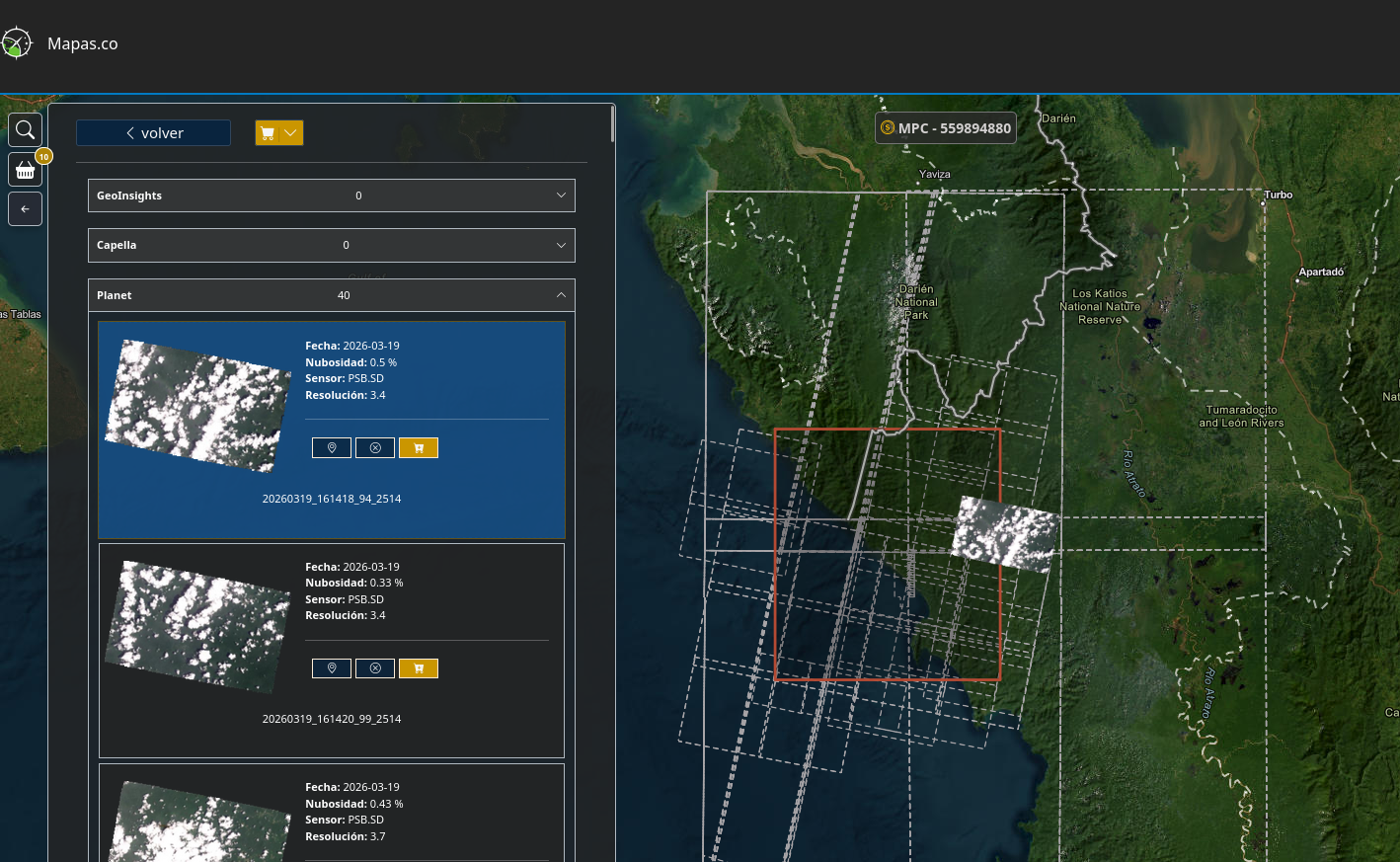1400x862 pixels.
Task: Collapse the Planet section
Action: (x=332, y=295)
